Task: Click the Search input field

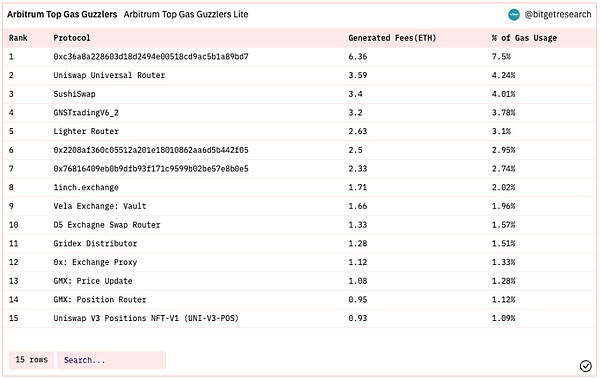Action: [111, 360]
